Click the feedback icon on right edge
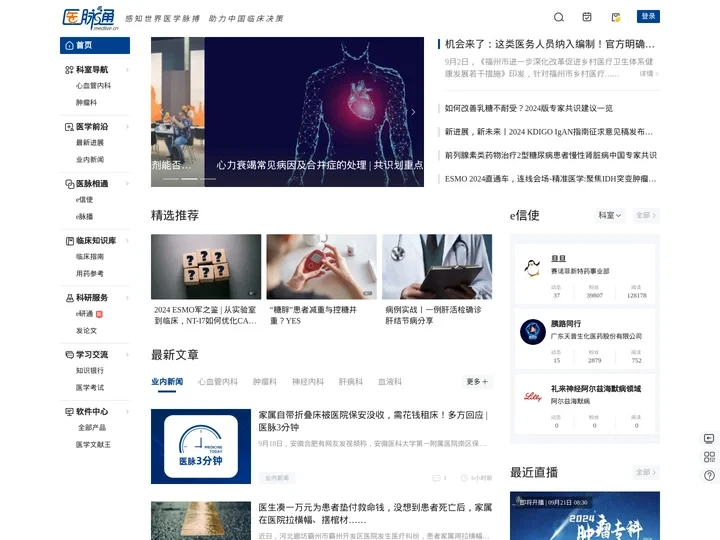The height and width of the screenshot is (540, 720). click(x=709, y=439)
